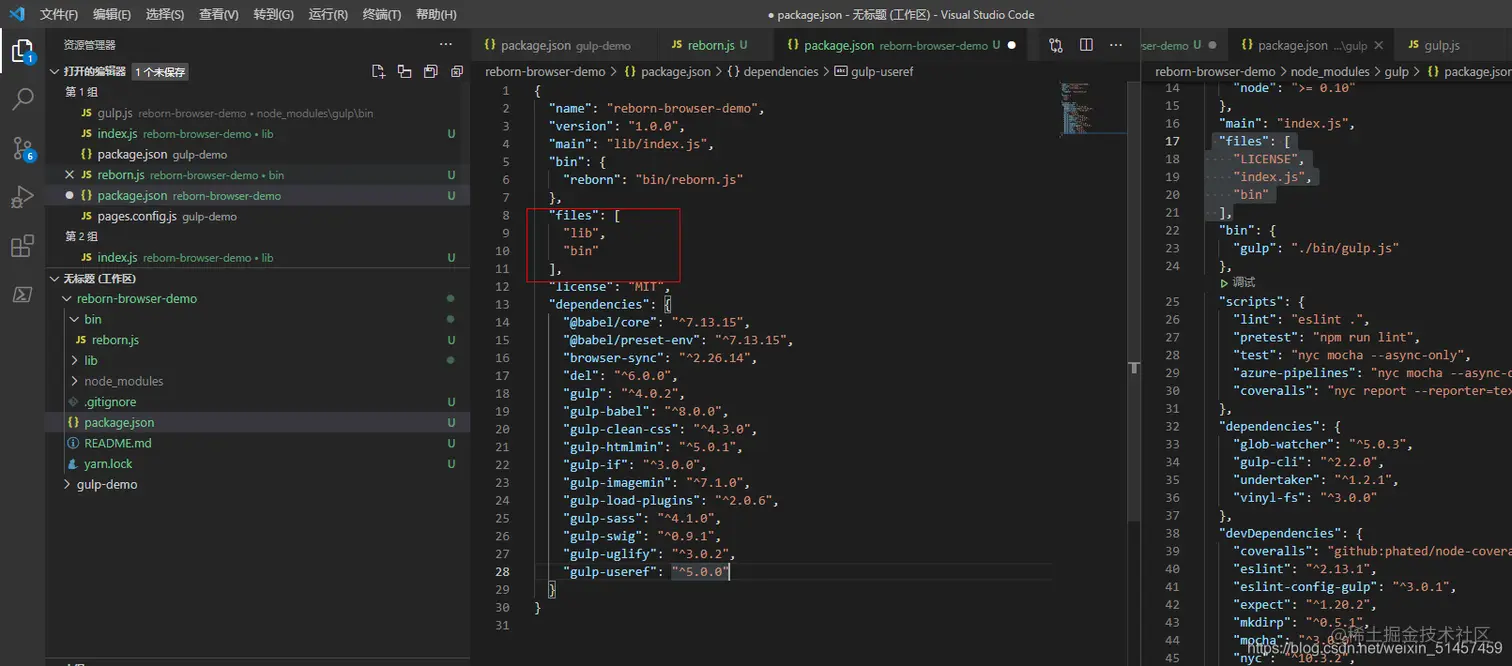Open the Search view in activity bar
This screenshot has height=666, width=1512.
[22, 99]
